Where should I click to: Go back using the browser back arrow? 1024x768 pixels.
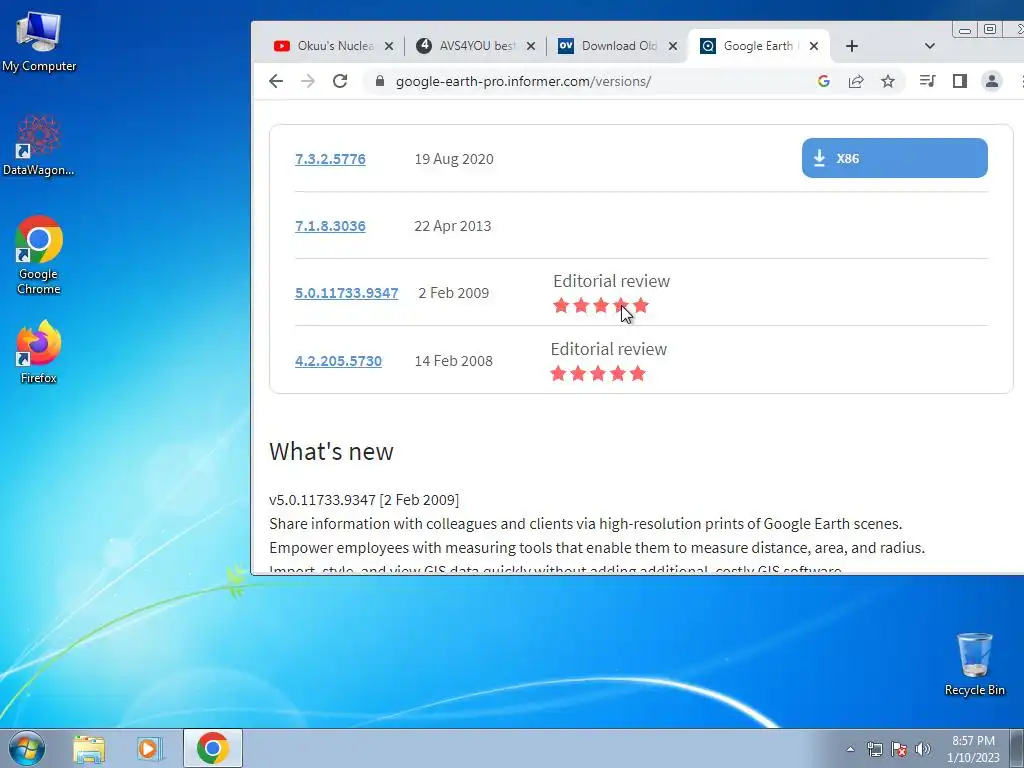[x=276, y=81]
